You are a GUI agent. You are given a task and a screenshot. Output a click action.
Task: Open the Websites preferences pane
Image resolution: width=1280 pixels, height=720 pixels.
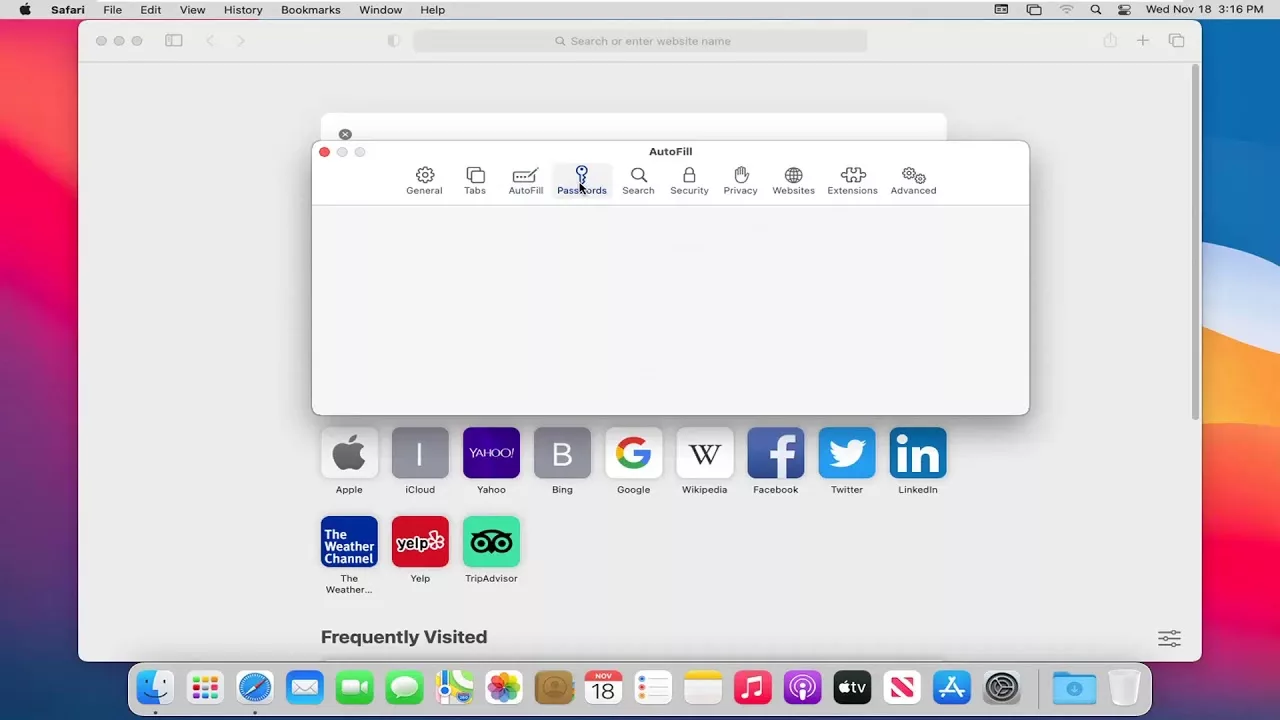(793, 178)
